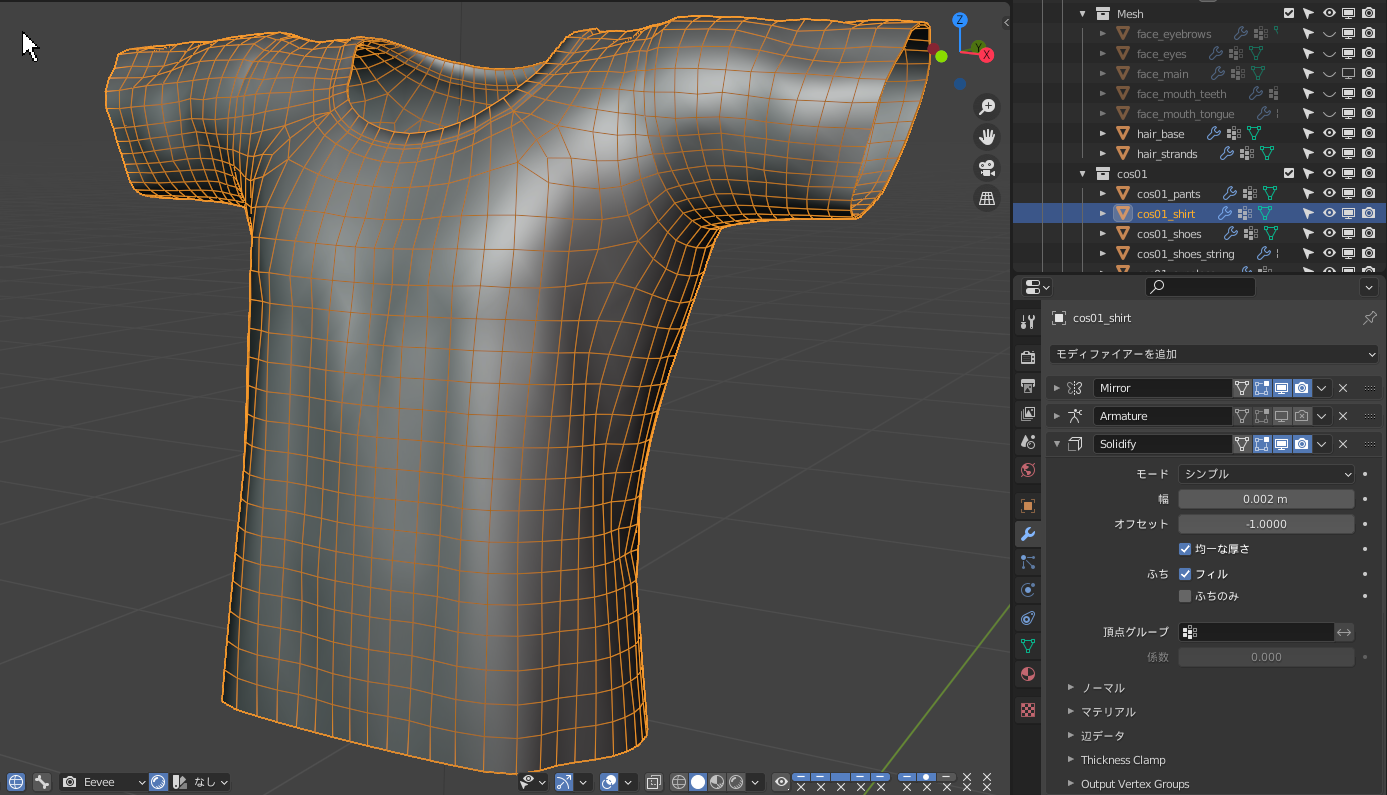
Task: Select cos01_pants in the outliner
Action: point(1168,194)
